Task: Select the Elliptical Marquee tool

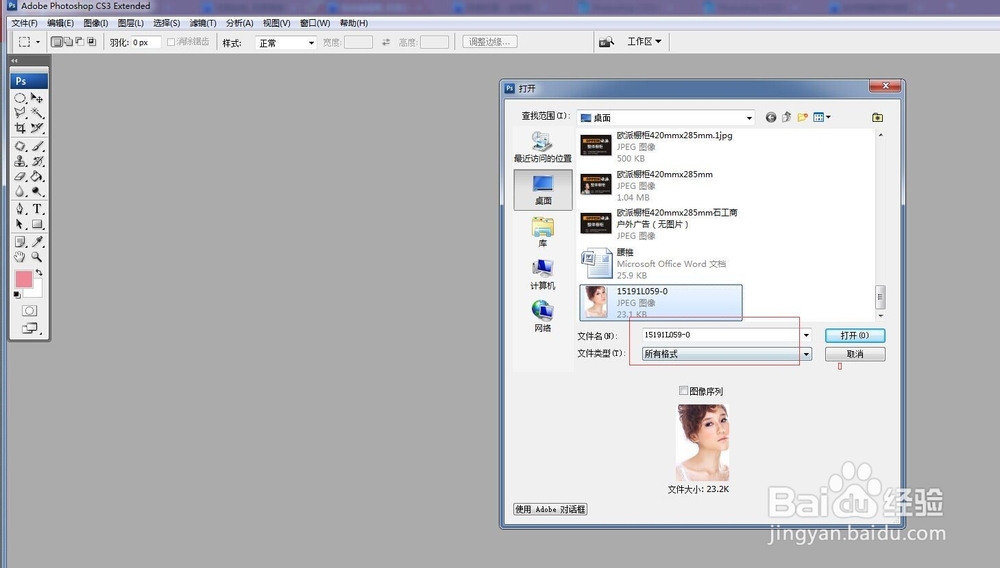Action: click(20, 98)
